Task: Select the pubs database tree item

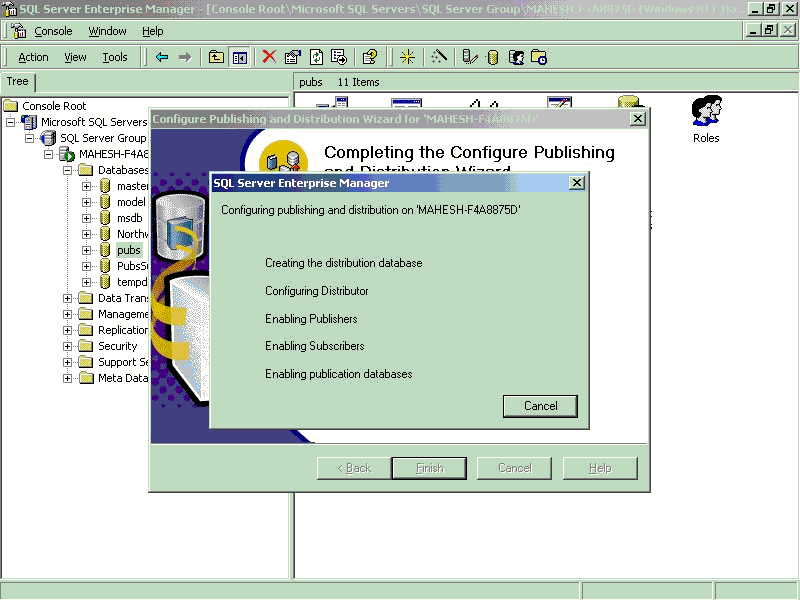Action: 129,250
